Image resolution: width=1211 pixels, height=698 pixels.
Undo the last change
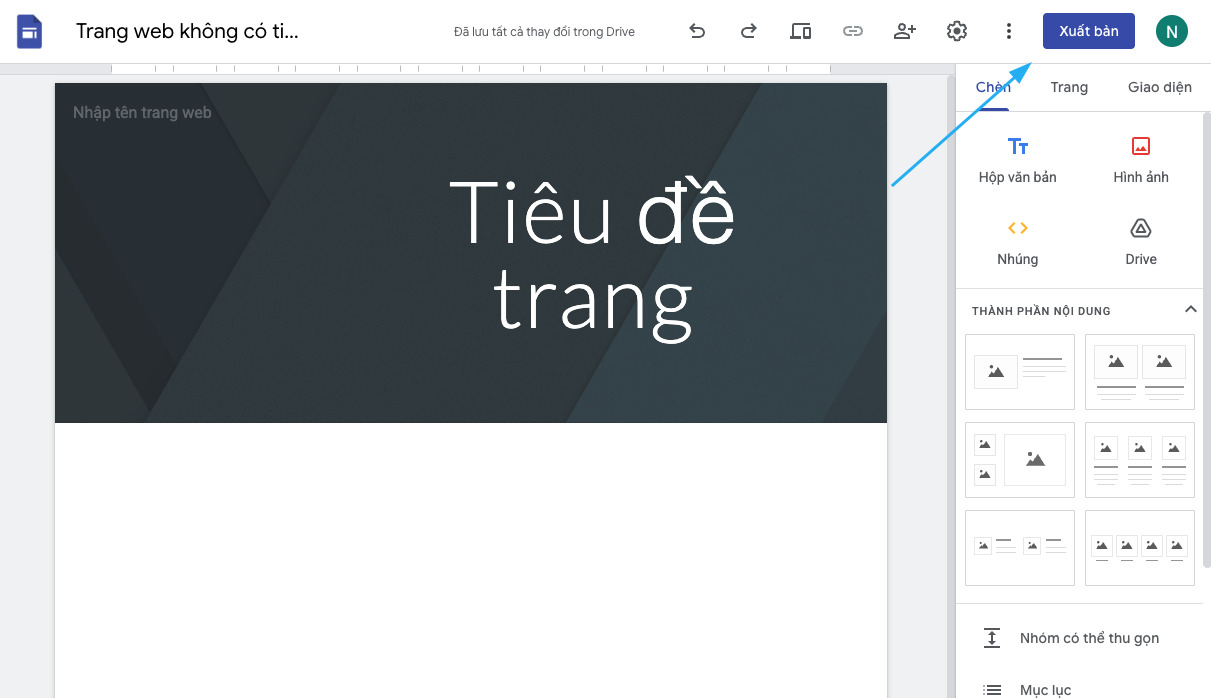pyautogui.click(x=697, y=31)
